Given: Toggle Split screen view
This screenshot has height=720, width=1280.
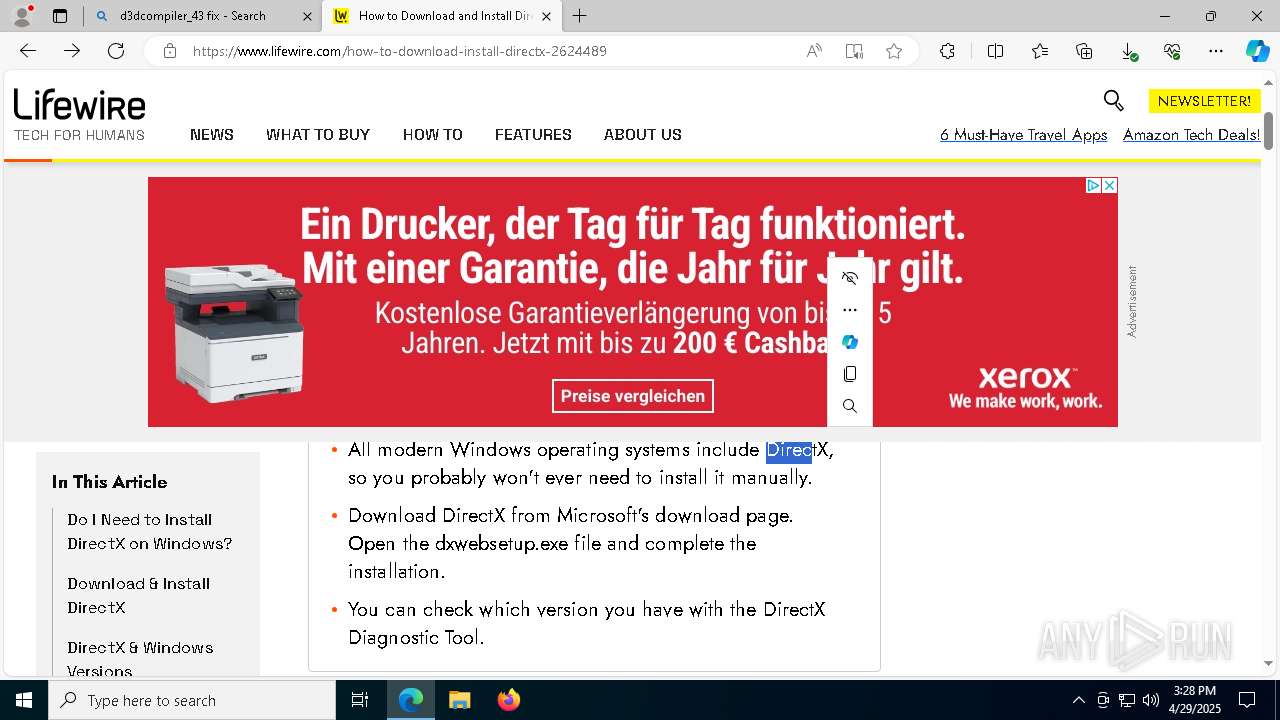Looking at the screenshot, I should [995, 51].
